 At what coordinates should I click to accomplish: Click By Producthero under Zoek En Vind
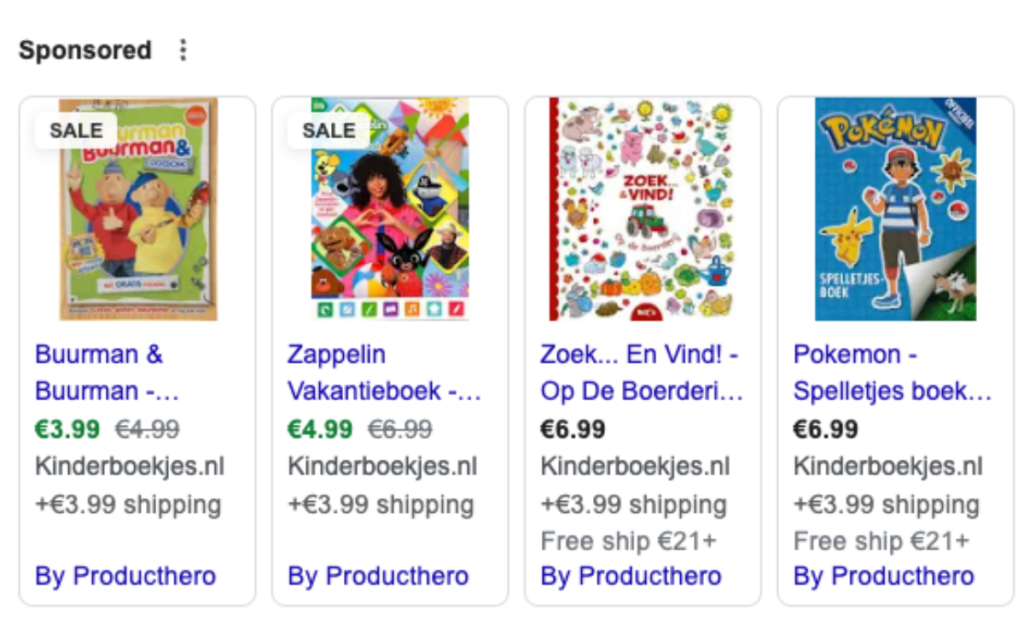[631, 576]
